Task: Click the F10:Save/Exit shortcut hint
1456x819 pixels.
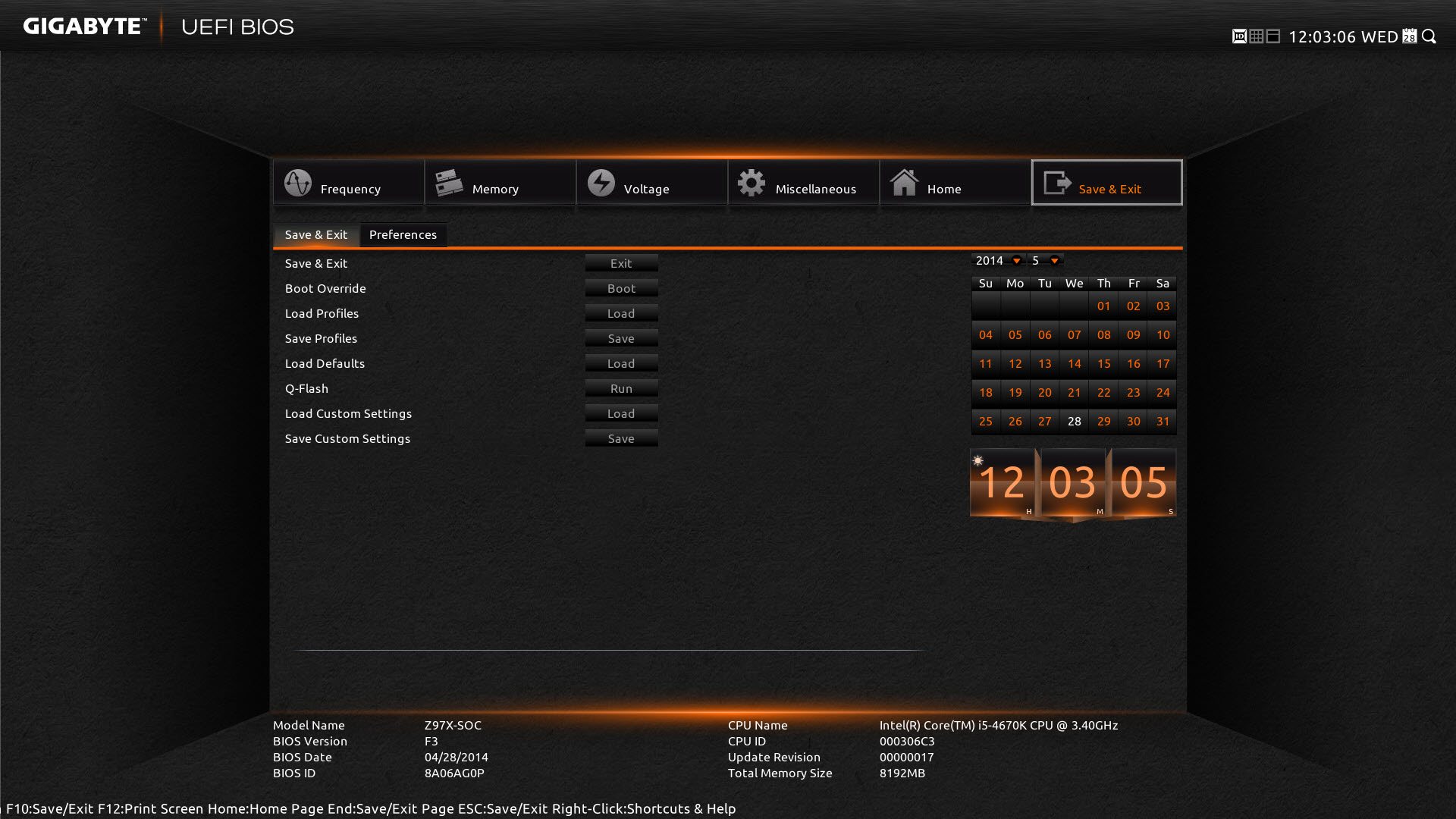Action: pyautogui.click(x=50, y=808)
